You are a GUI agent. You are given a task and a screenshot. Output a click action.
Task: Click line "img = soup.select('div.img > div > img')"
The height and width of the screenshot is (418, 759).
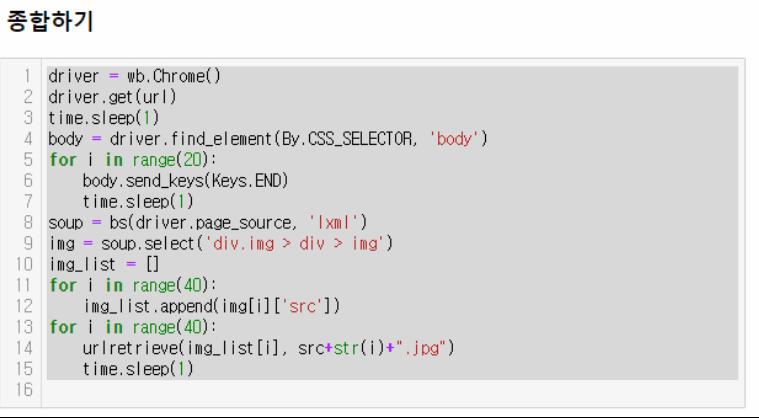tap(221, 243)
